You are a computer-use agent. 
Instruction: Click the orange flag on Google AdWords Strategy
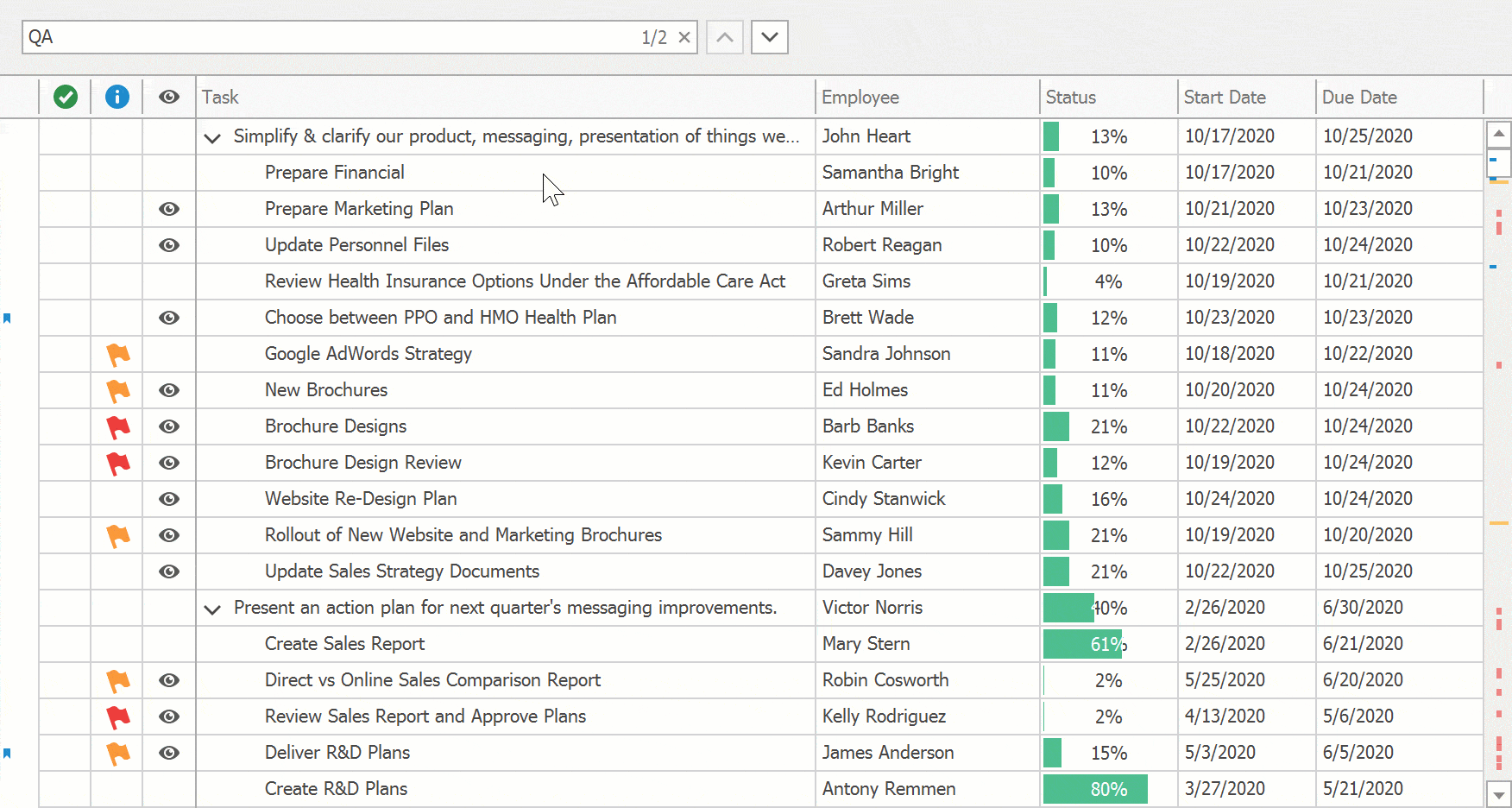[x=118, y=354]
